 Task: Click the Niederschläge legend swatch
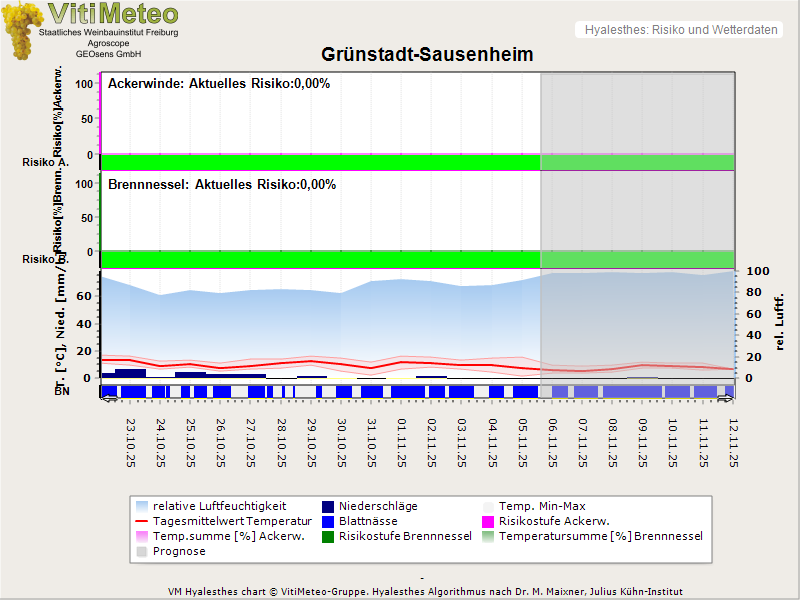coord(328,507)
